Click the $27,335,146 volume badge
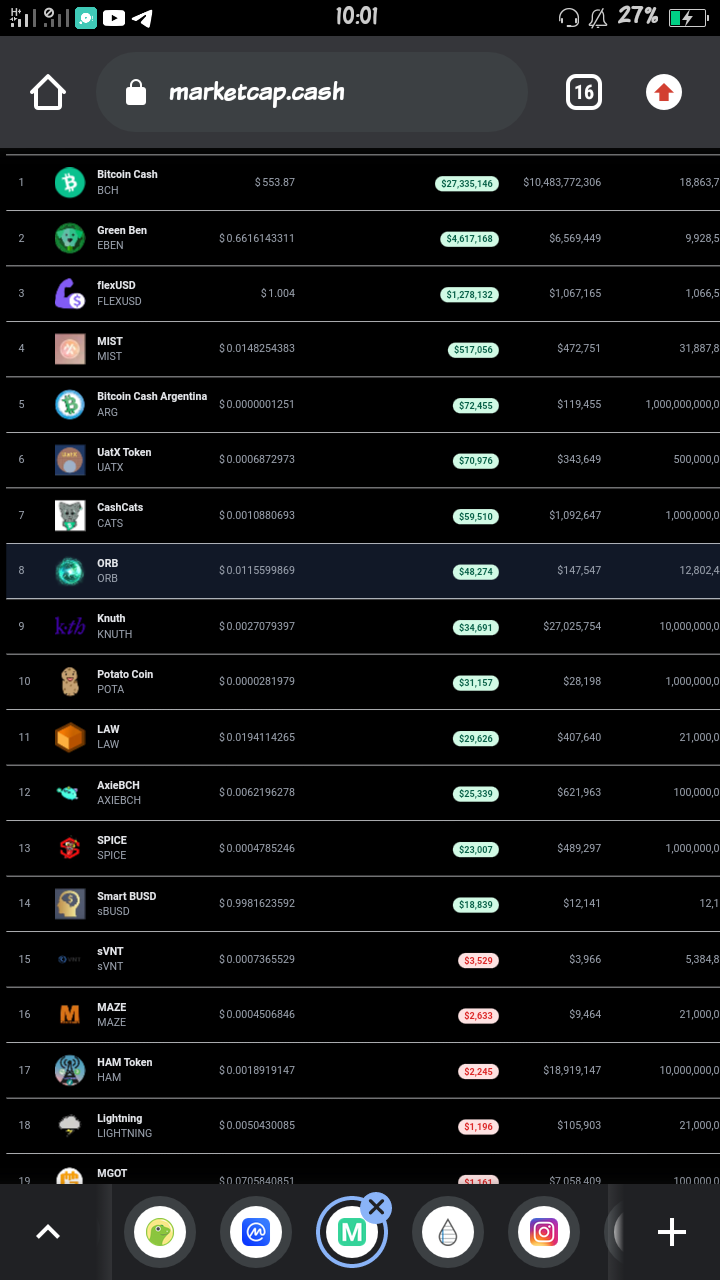The width and height of the screenshot is (720, 1280). click(x=467, y=183)
